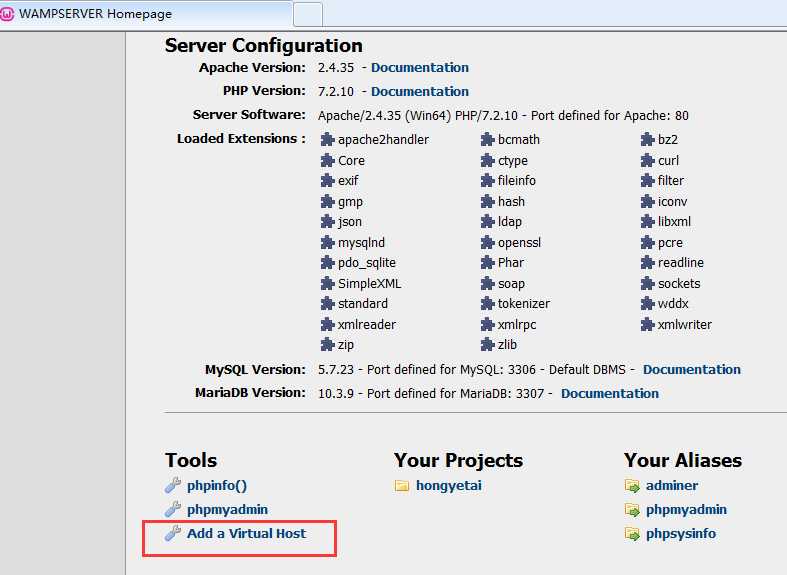Open PHP Version Documentation link

pyautogui.click(x=420, y=92)
